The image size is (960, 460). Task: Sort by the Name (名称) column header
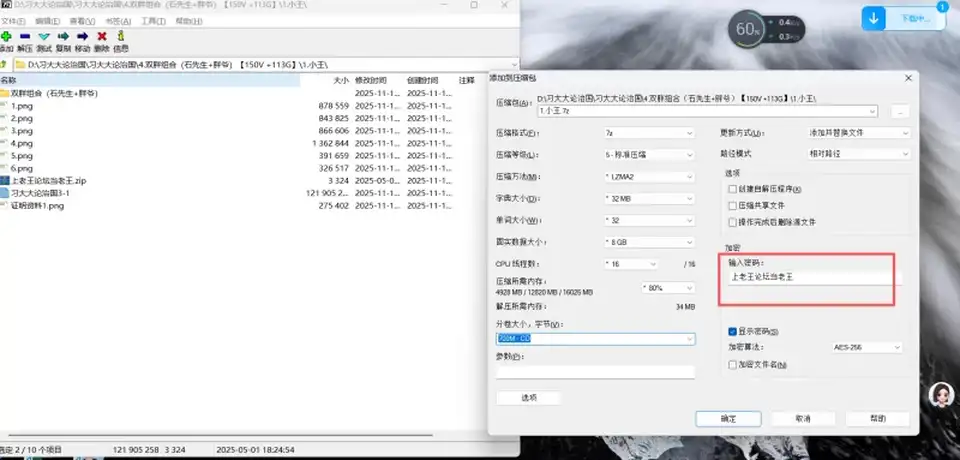point(150,80)
